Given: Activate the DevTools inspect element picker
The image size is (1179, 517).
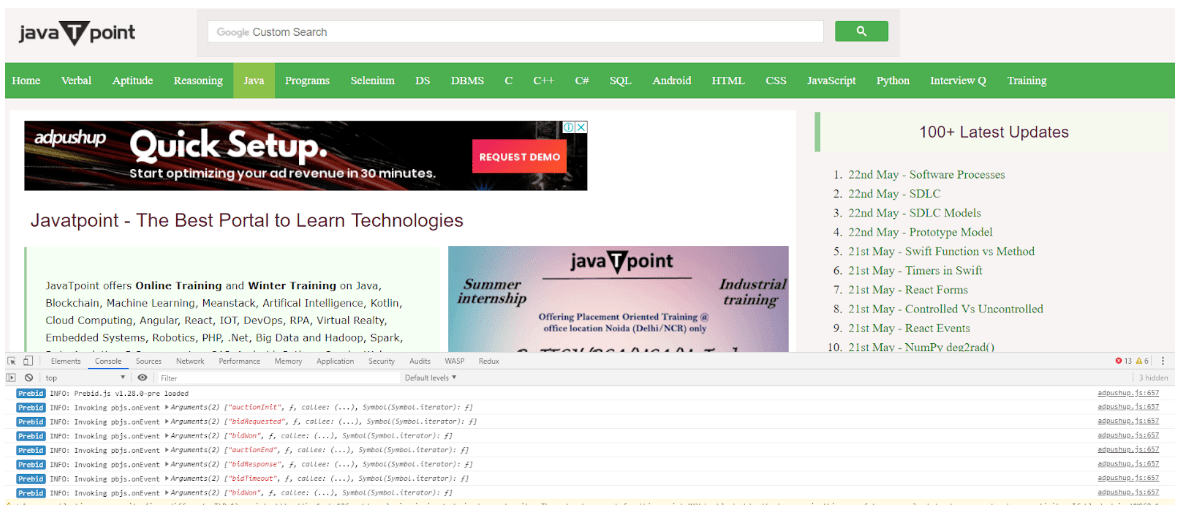Looking at the screenshot, I should pos(11,361).
